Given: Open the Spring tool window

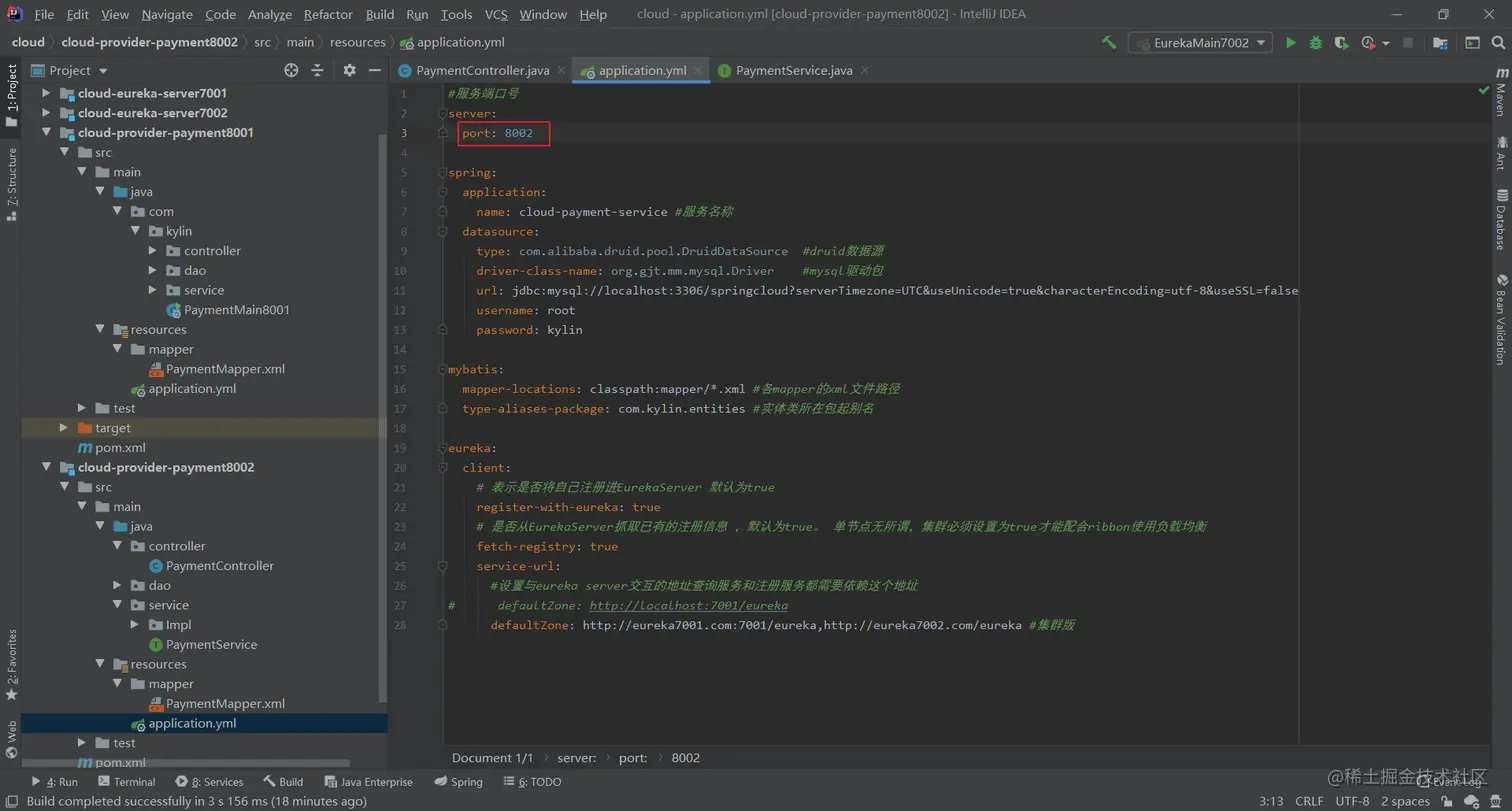Looking at the screenshot, I should tap(458, 782).
